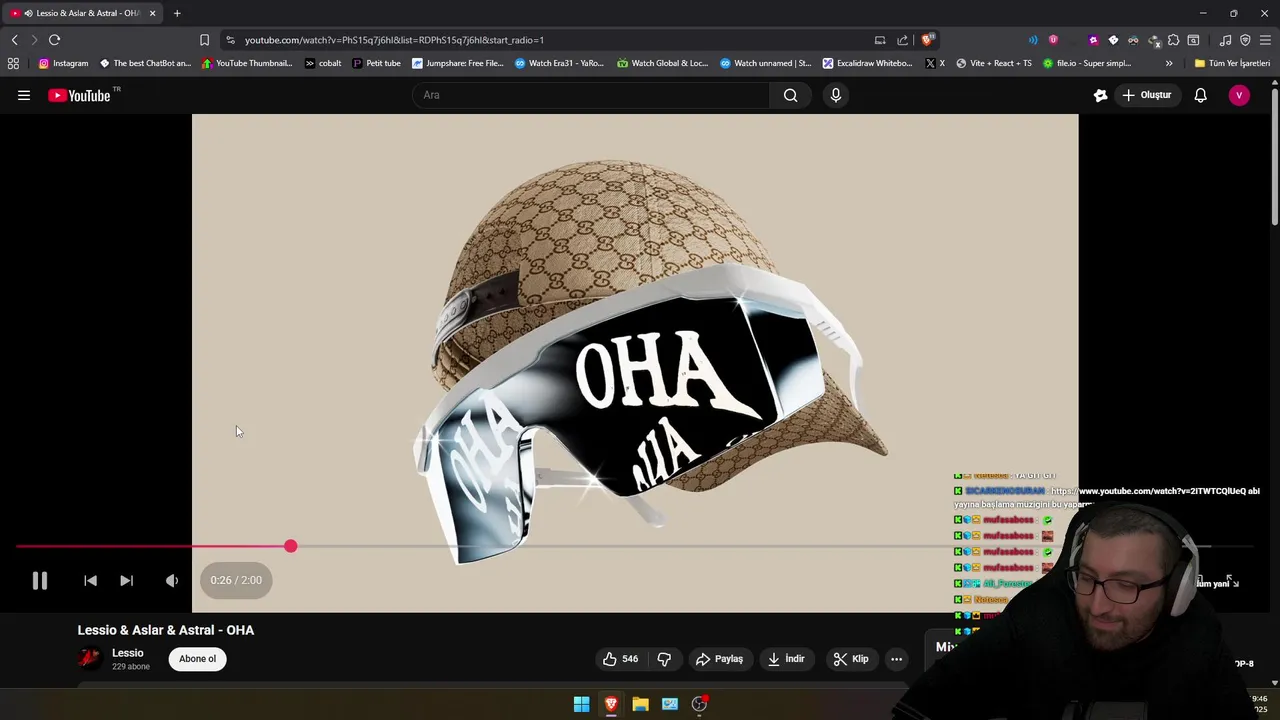The image size is (1280, 720).
Task: Select the Lessio & Aslar & Astral - OHA tab
Action: tap(82, 13)
